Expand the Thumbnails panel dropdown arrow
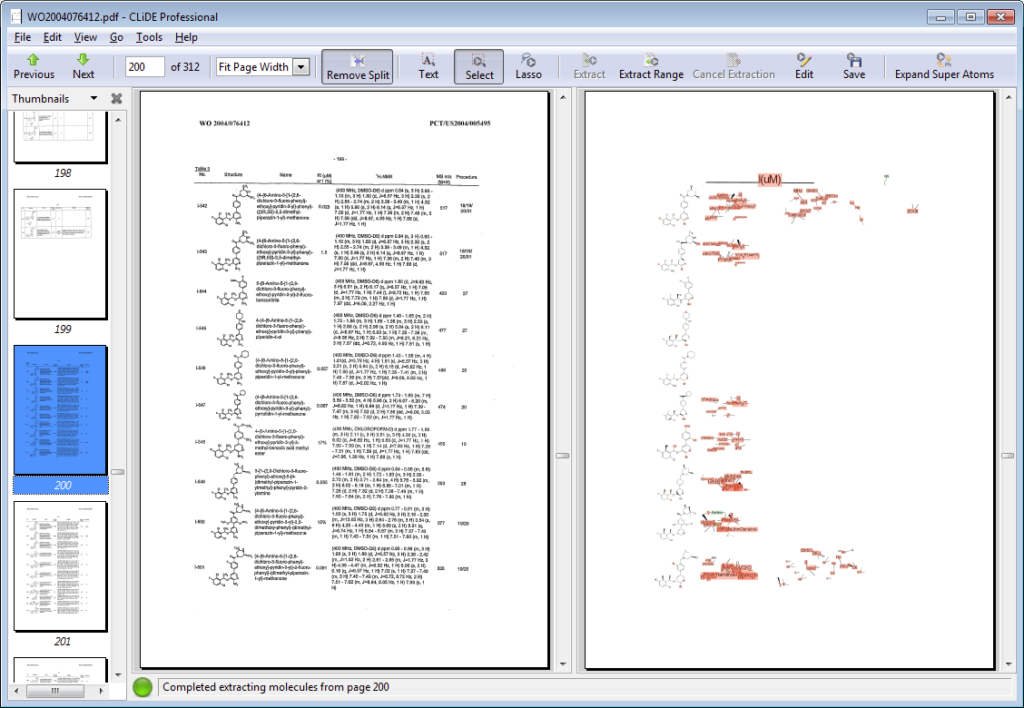 tap(94, 98)
